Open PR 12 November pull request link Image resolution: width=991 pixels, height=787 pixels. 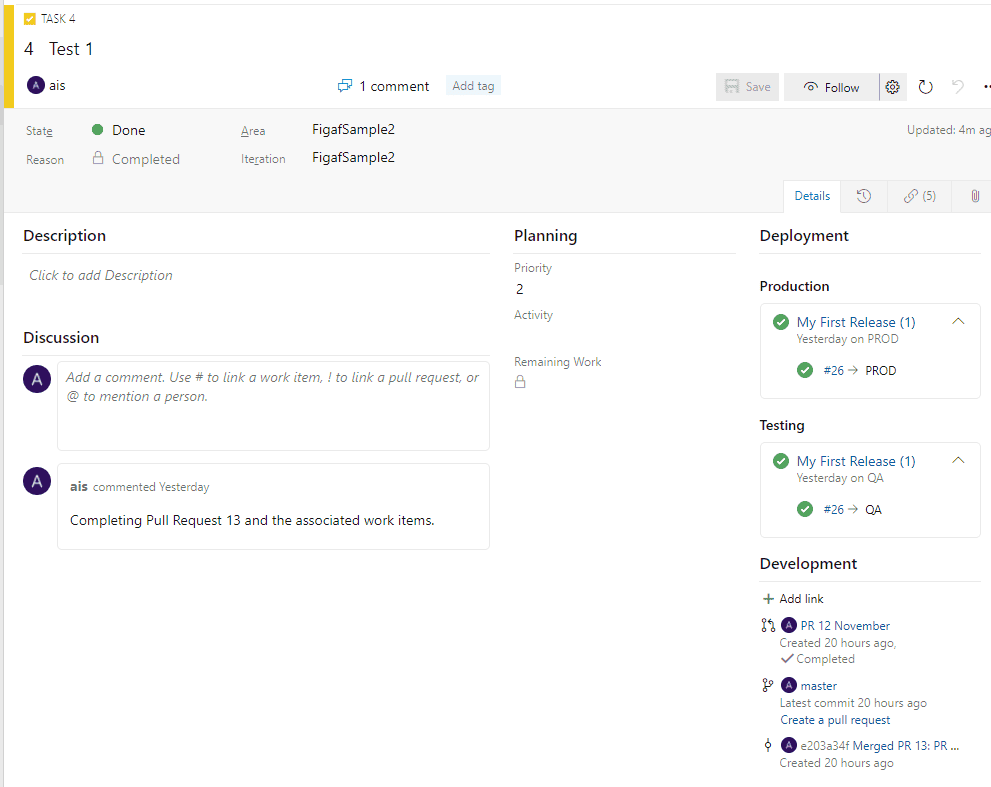click(x=845, y=626)
